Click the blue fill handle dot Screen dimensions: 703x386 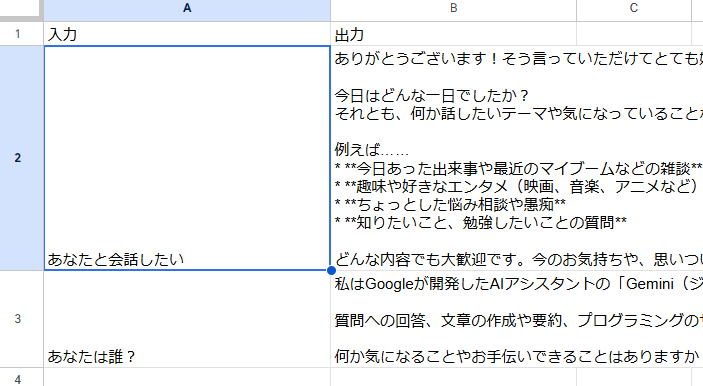tap(331, 270)
